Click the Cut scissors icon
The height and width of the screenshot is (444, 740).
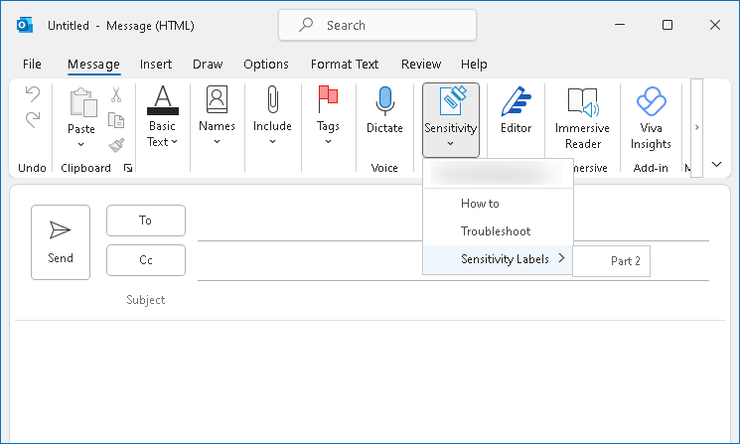click(116, 96)
